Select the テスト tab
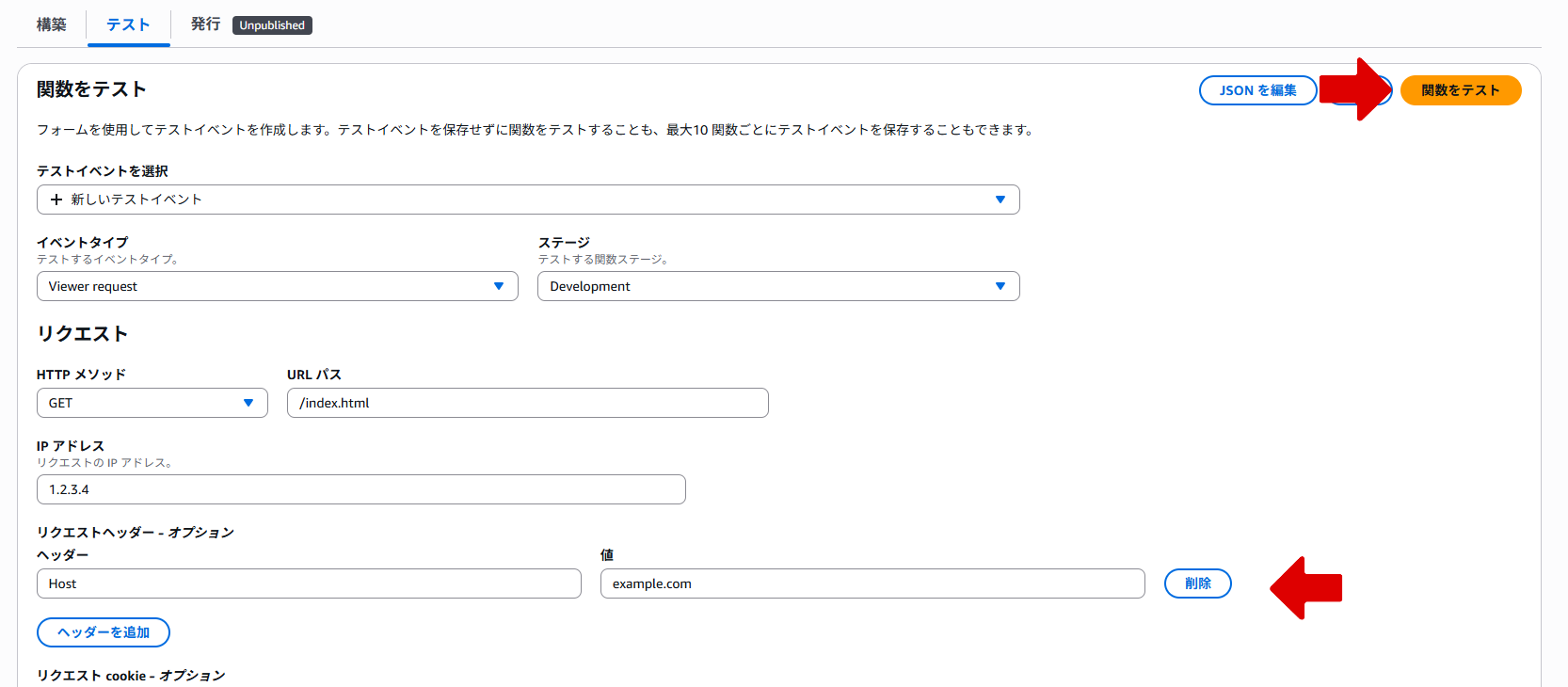 tap(128, 24)
